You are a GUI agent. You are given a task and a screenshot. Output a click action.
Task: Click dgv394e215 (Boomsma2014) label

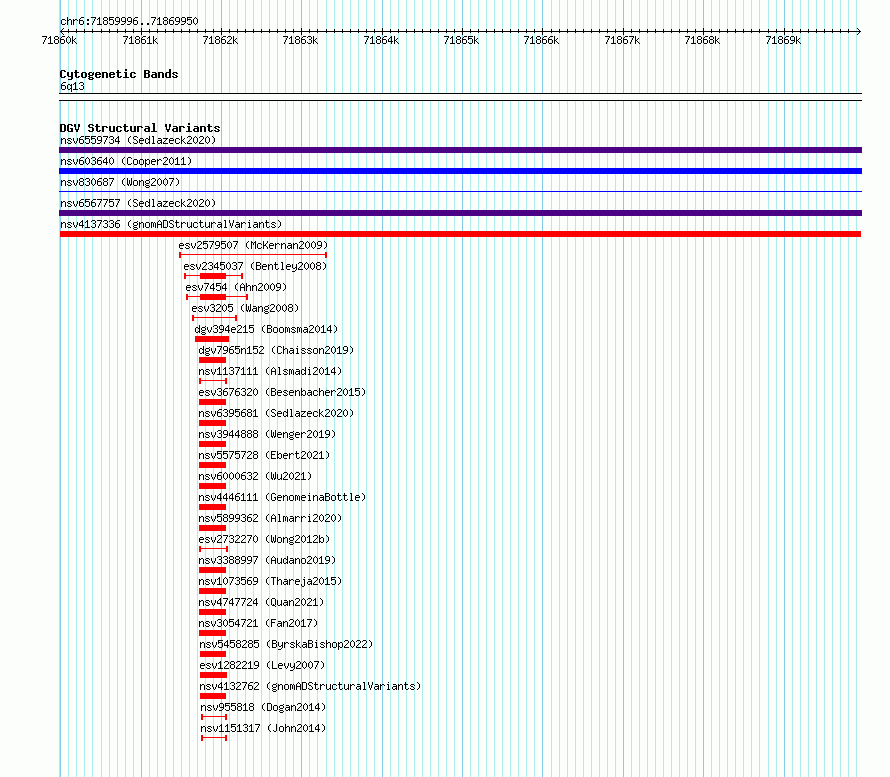tap(266, 329)
